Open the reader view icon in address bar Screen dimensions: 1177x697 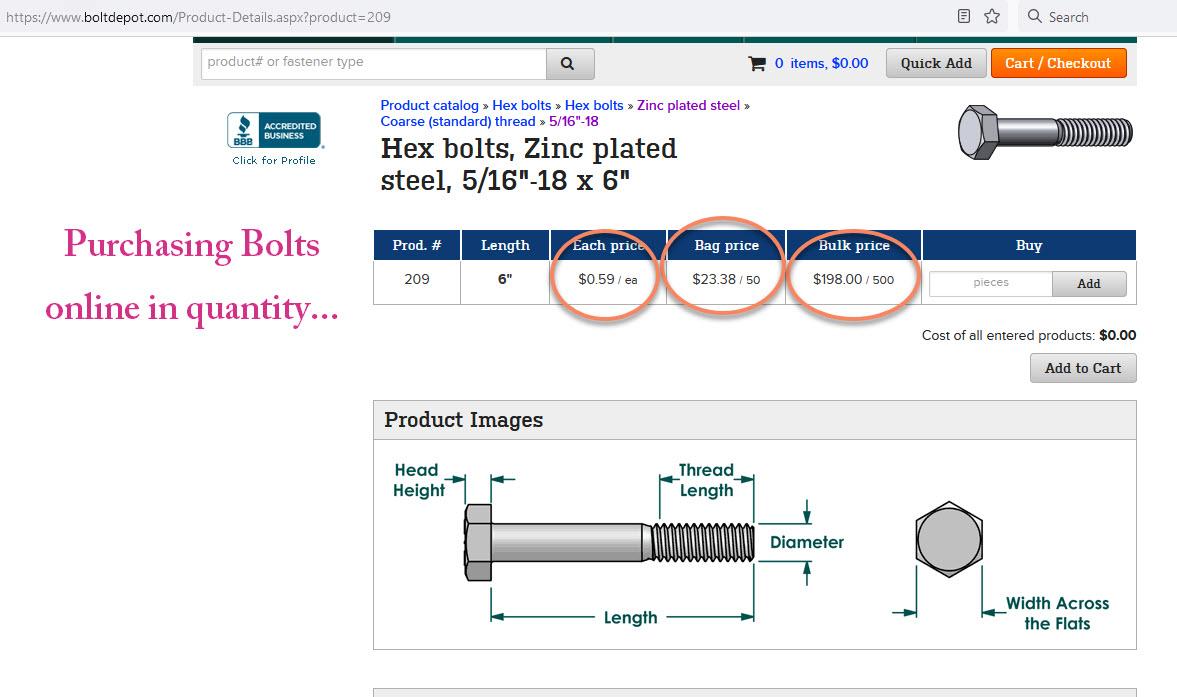pos(964,17)
